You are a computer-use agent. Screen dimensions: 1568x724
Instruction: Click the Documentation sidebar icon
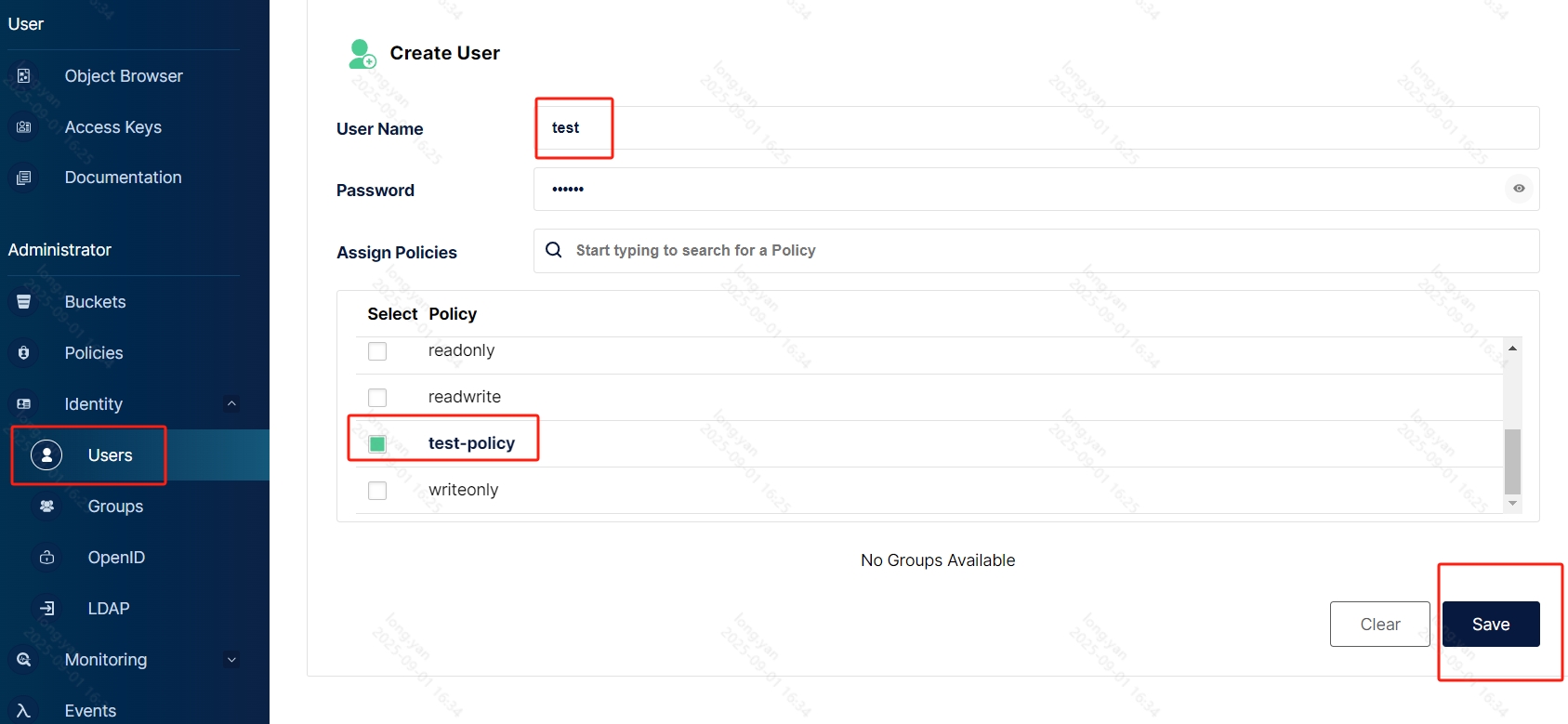[x=24, y=178]
